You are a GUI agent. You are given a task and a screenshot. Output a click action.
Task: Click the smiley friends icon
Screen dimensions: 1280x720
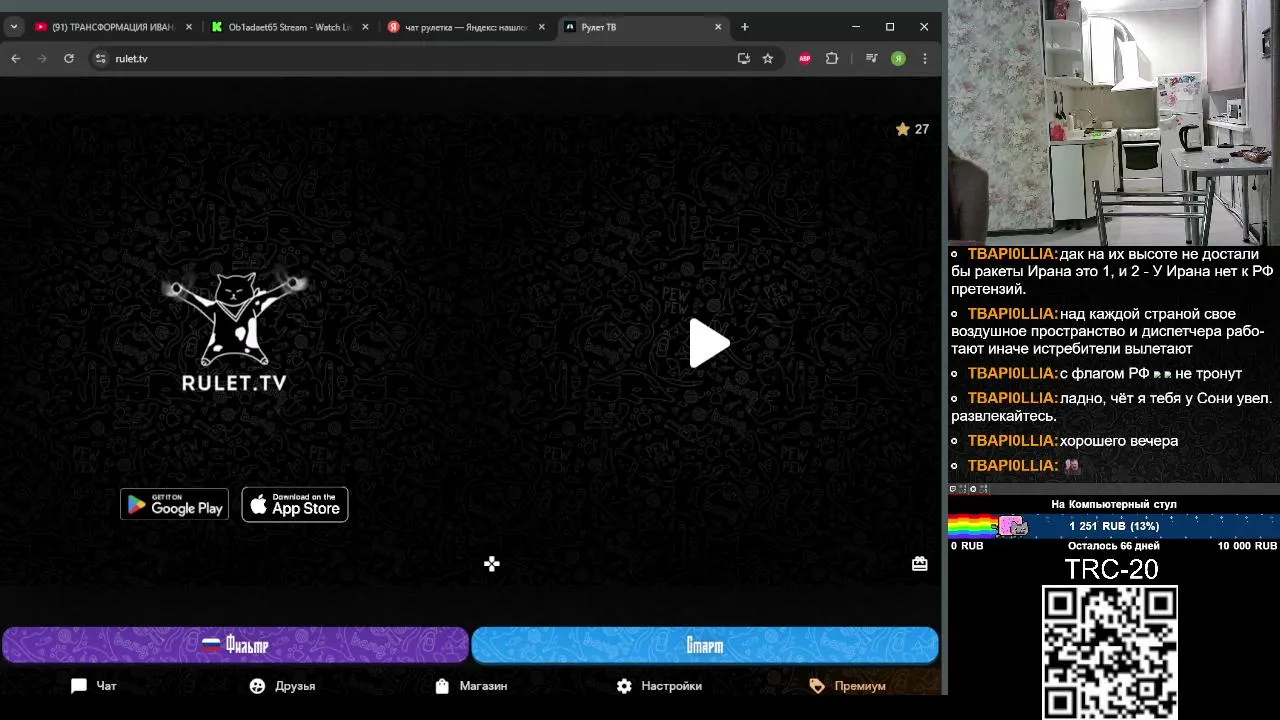(257, 686)
